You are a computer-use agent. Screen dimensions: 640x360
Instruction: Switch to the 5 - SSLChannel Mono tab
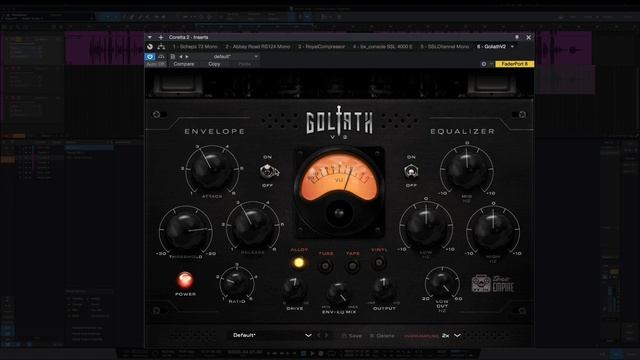444,47
